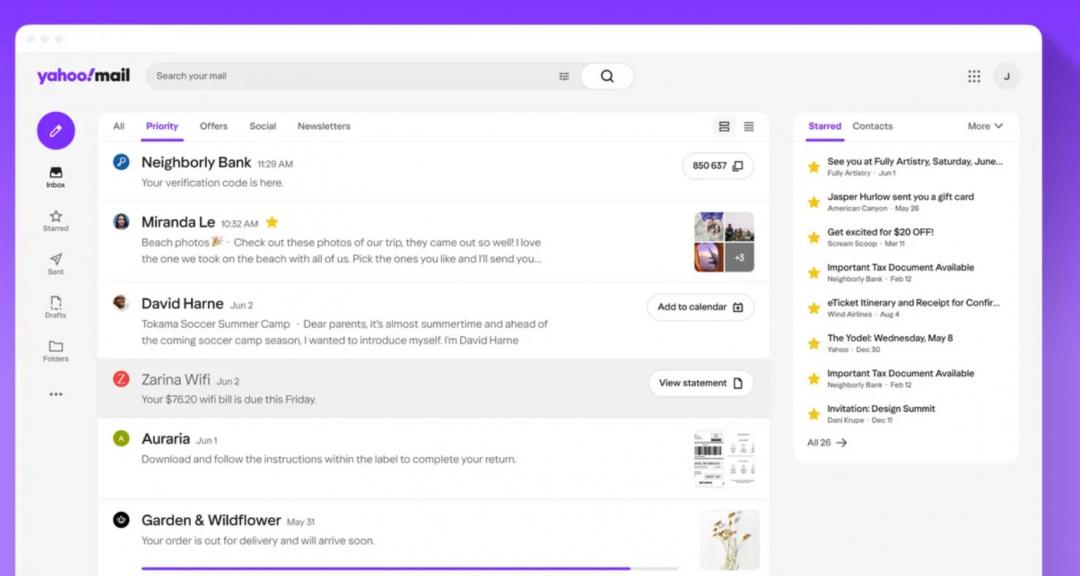This screenshot has width=1080, height=576.
Task: Open the J account avatar menu
Action: (1006, 76)
